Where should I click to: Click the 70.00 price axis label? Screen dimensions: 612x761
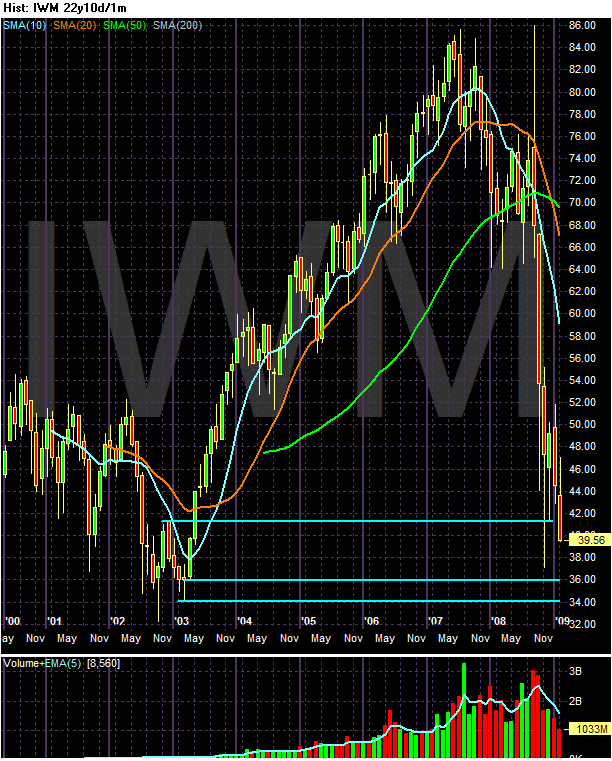[x=582, y=202]
